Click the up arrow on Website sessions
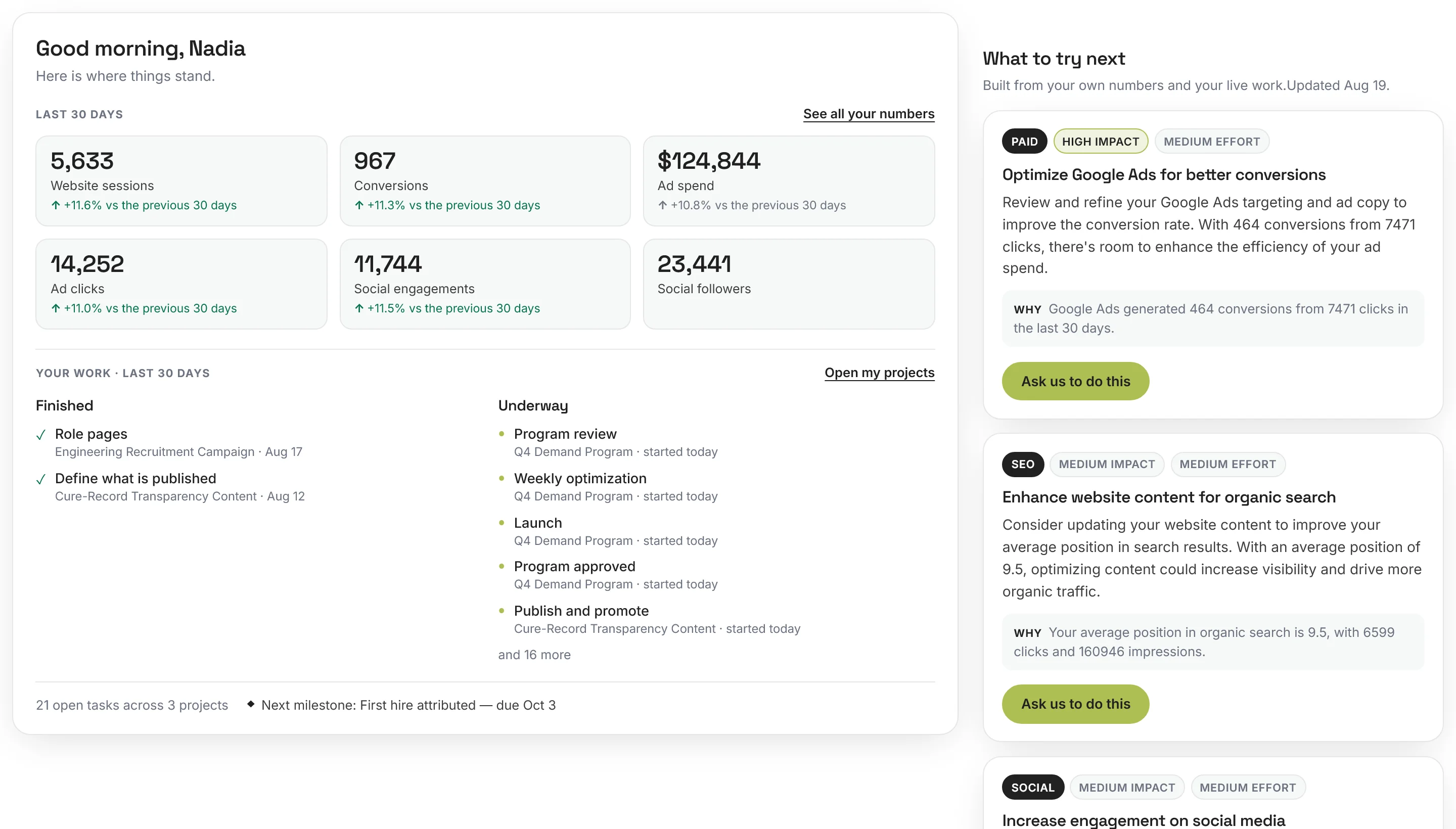This screenshot has height=829, width=1456. (55, 205)
